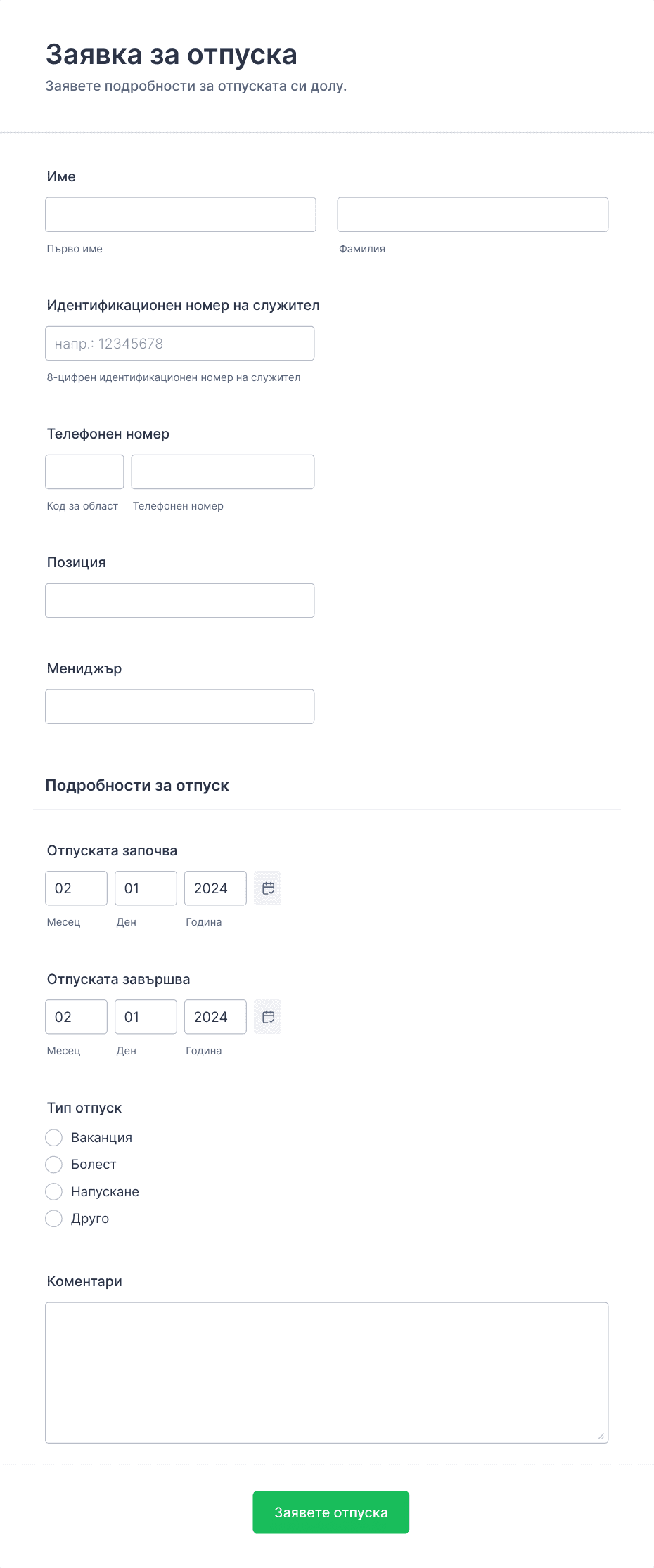This screenshot has width=654, height=1568.
Task: Select the Ваканция leave type
Action: pos(54,1138)
